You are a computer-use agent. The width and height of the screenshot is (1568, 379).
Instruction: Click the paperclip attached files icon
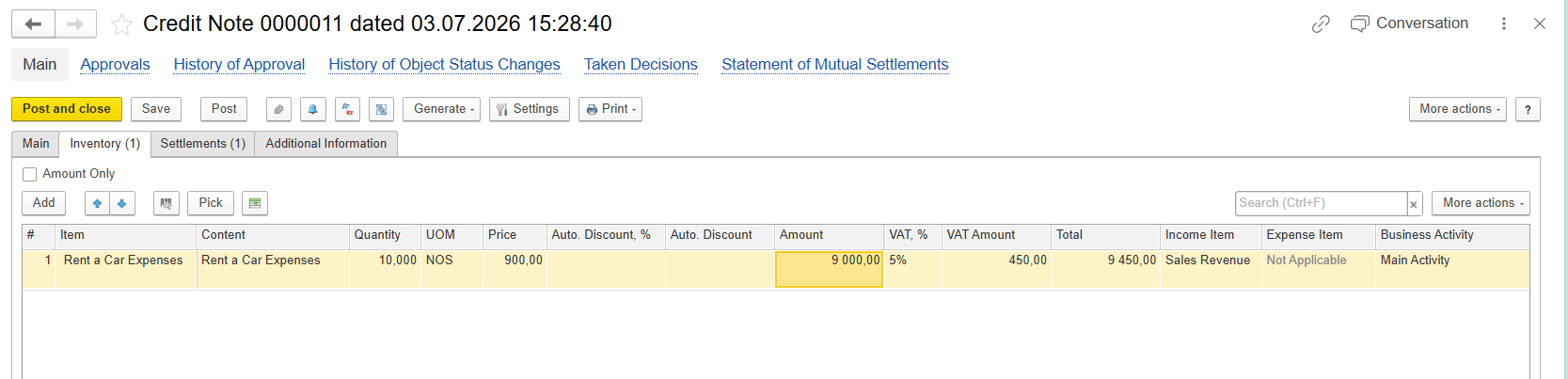click(x=278, y=109)
